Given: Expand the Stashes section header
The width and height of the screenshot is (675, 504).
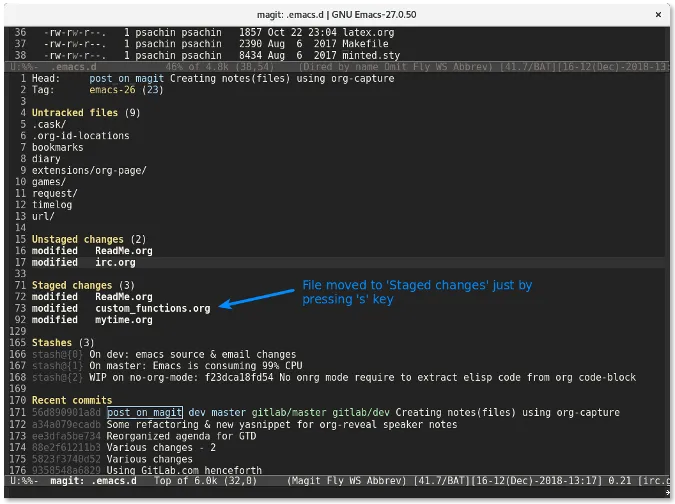Looking at the screenshot, I should 53,343.
